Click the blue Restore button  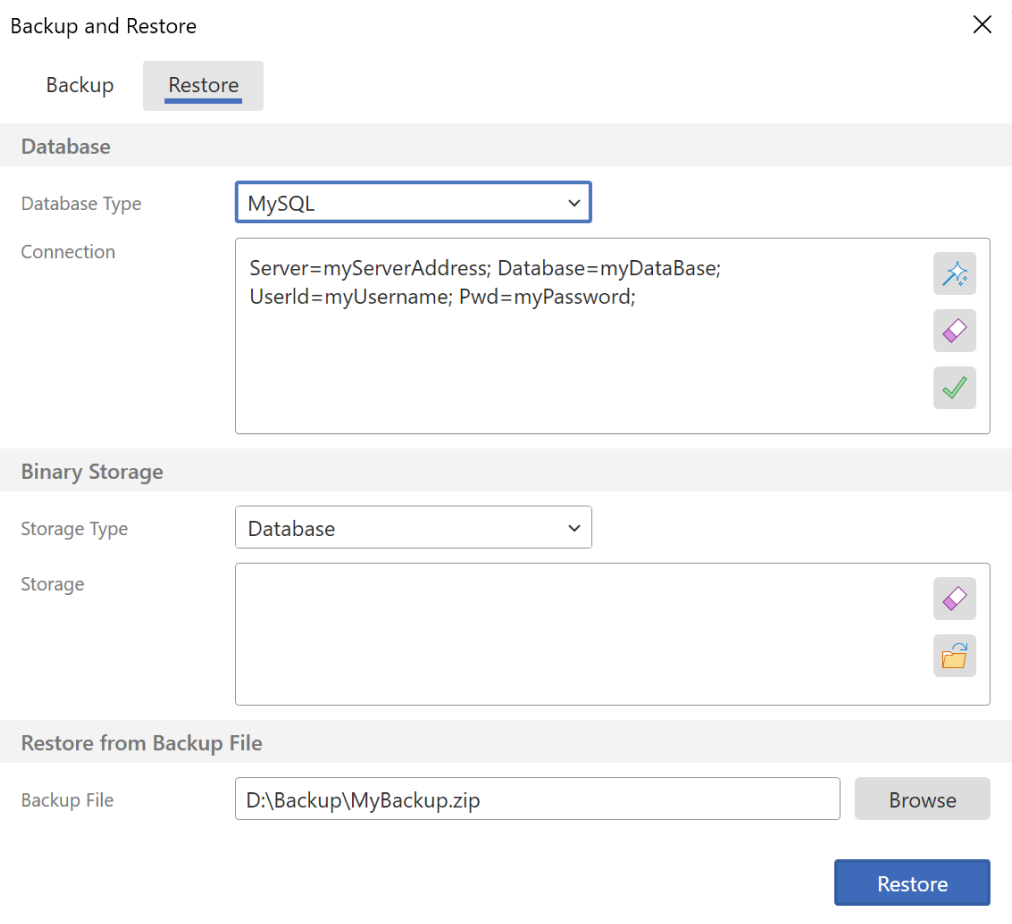912,883
